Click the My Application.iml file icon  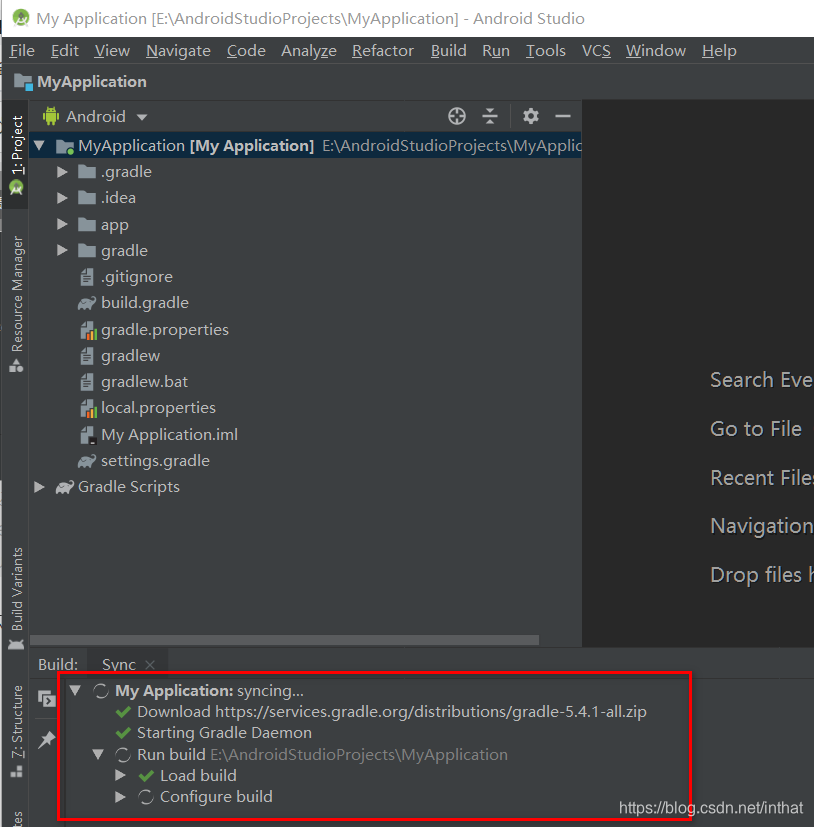pyautogui.click(x=88, y=435)
